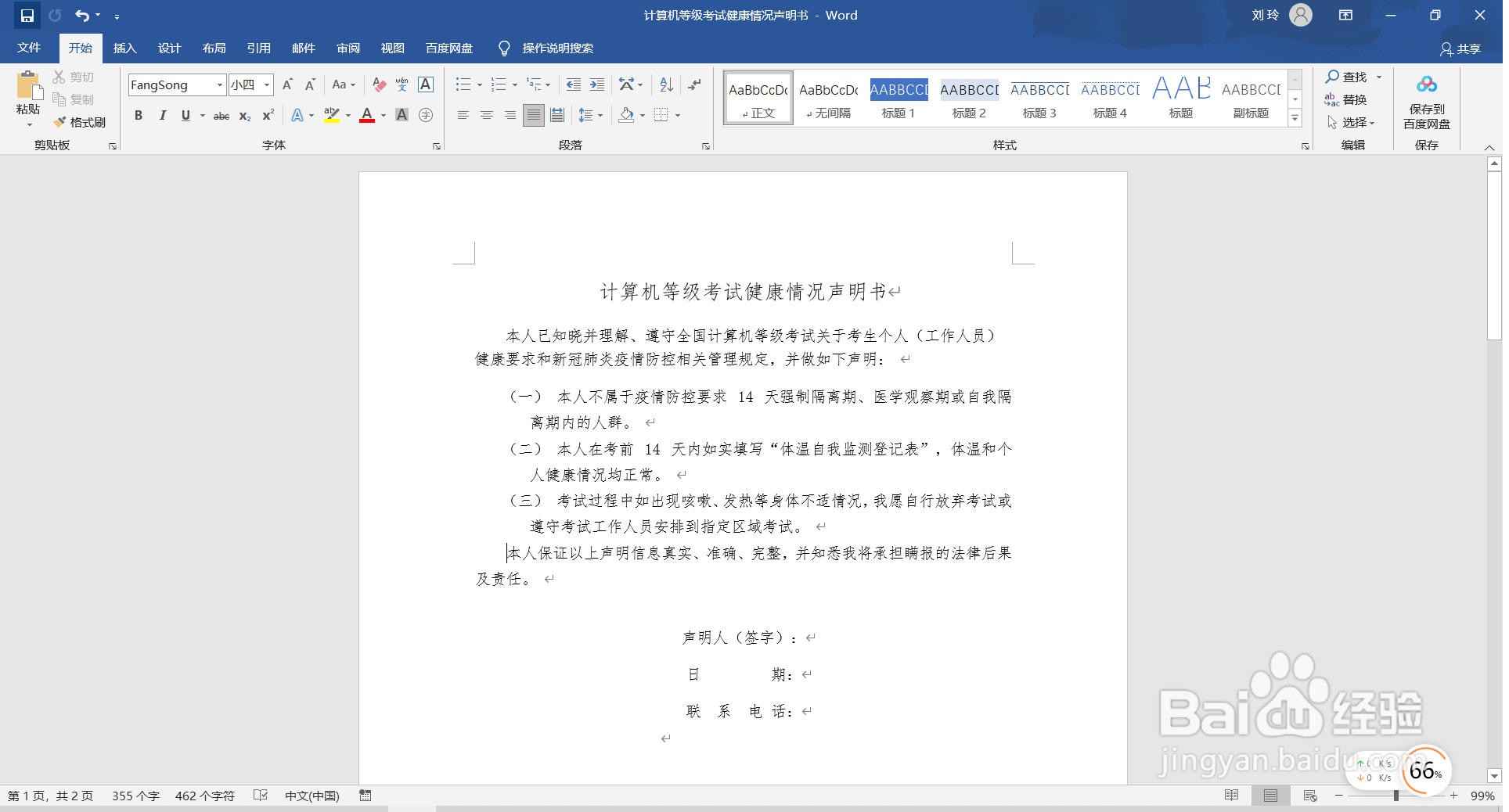Apply yellow text highlight color
The width and height of the screenshot is (1509, 812).
tap(332, 115)
